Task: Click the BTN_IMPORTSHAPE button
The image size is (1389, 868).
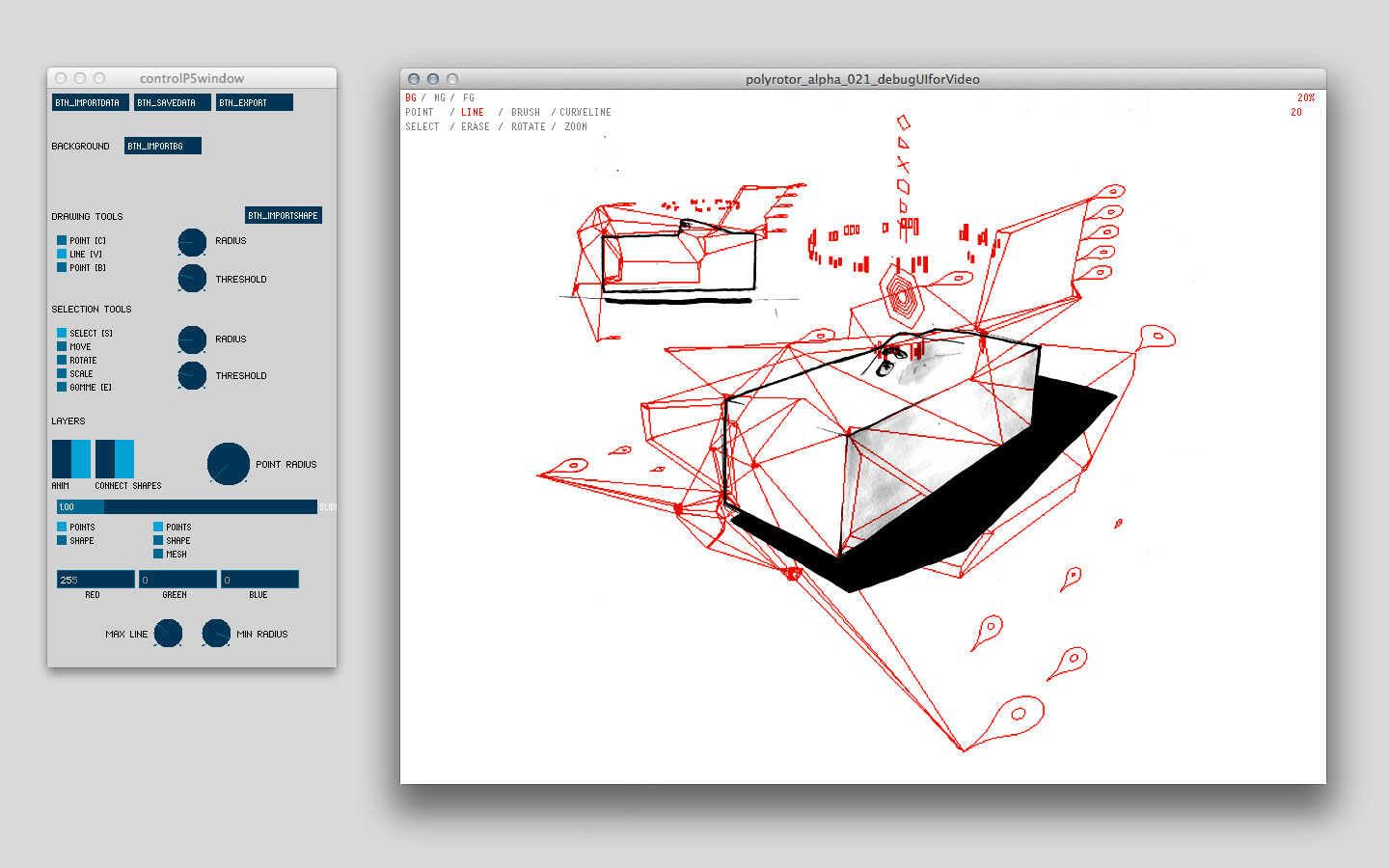Action: 283,215
